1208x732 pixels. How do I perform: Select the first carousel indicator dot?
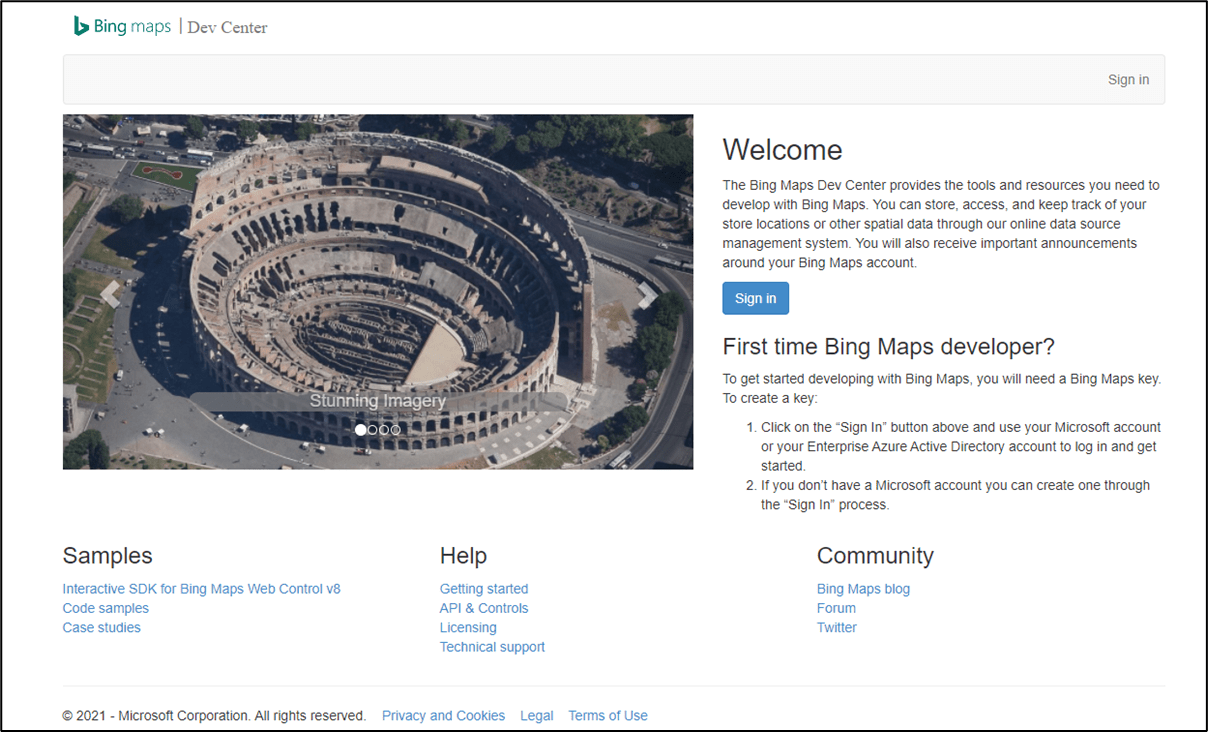(361, 429)
